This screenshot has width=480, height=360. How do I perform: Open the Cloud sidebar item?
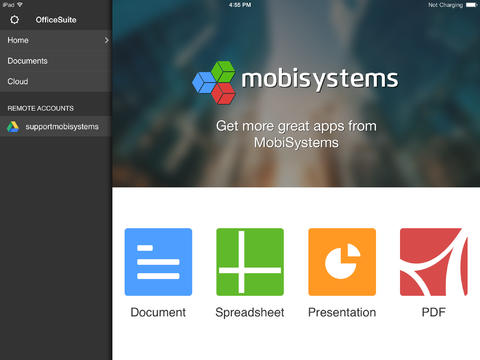[x=56, y=82]
